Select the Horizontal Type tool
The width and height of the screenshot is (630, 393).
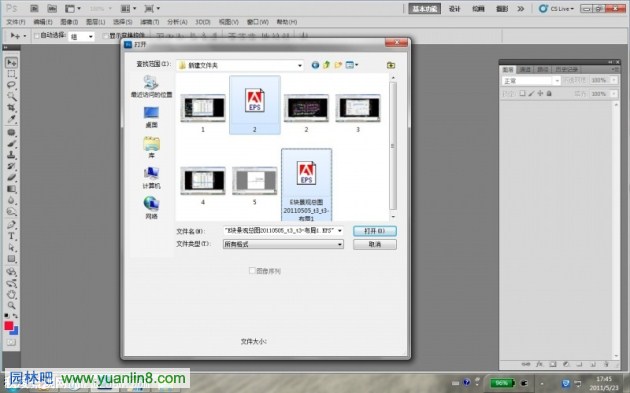11,236
